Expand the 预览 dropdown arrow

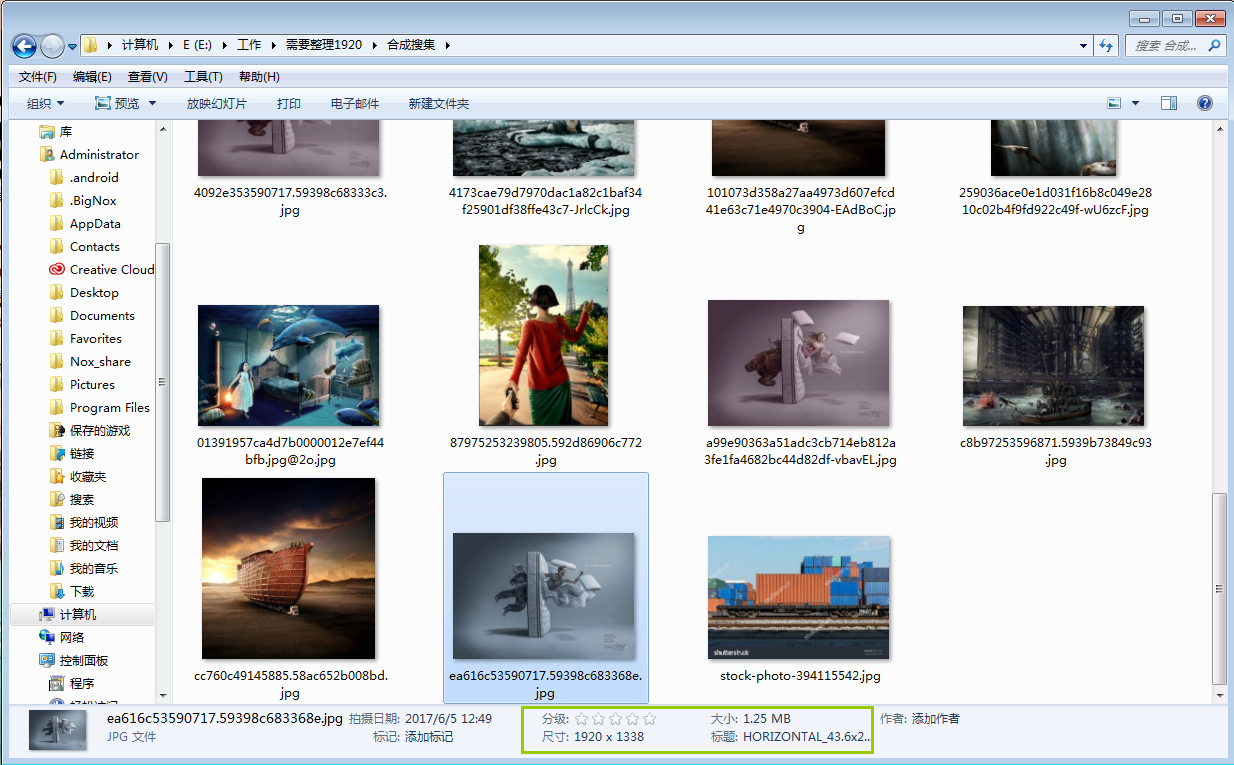153,103
